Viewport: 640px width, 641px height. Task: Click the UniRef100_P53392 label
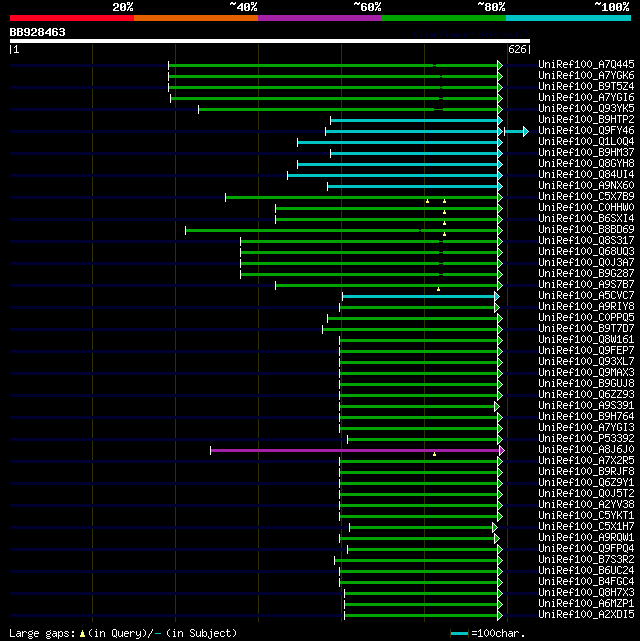pyautogui.click(x=586, y=439)
